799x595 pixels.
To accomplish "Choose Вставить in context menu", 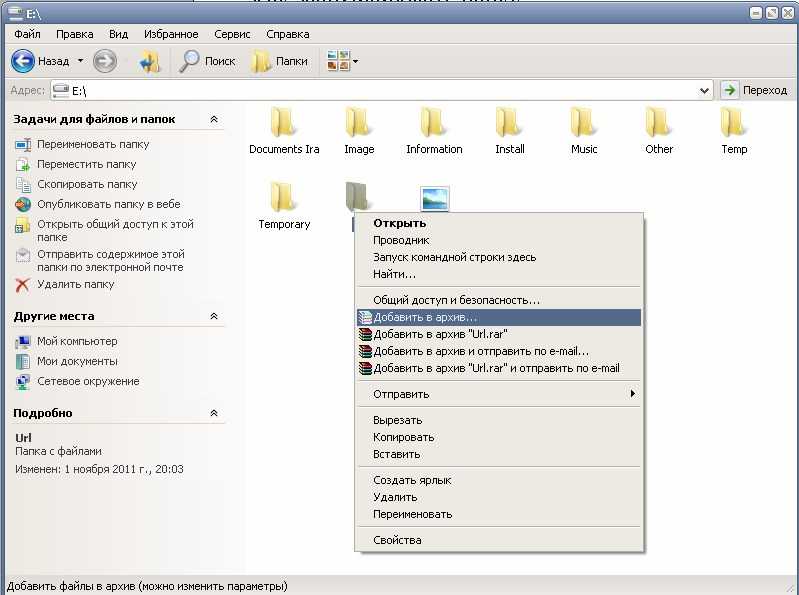I will click(499, 454).
